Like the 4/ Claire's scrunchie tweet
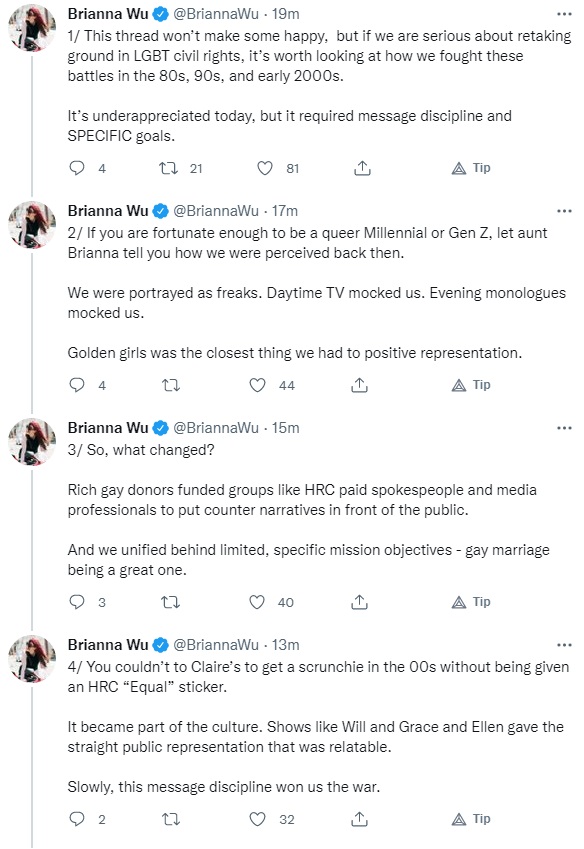Viewport: 584px width, 849px height. [258, 819]
